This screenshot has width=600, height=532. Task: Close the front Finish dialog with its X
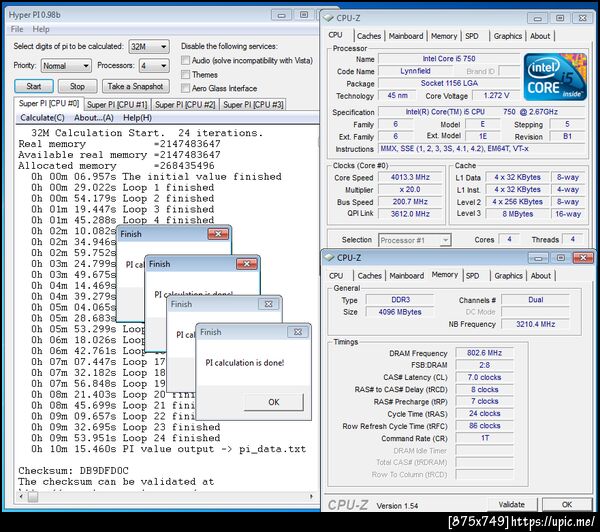point(298,332)
